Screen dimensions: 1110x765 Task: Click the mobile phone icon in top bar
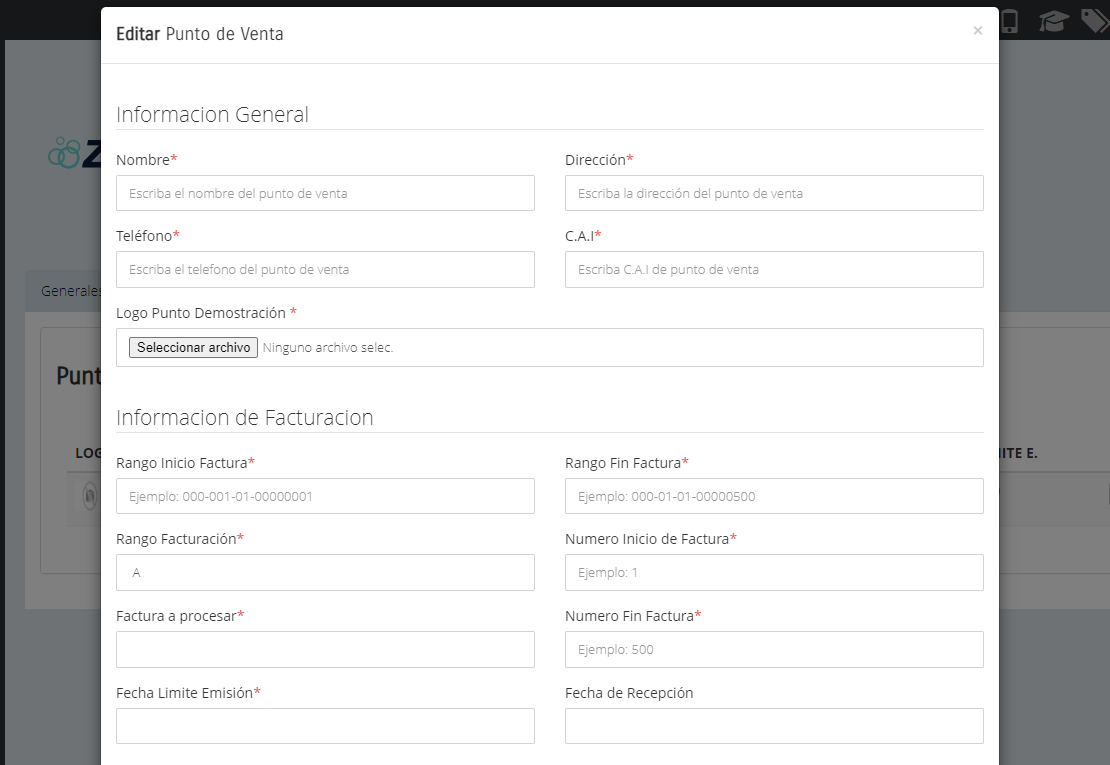[1009, 21]
